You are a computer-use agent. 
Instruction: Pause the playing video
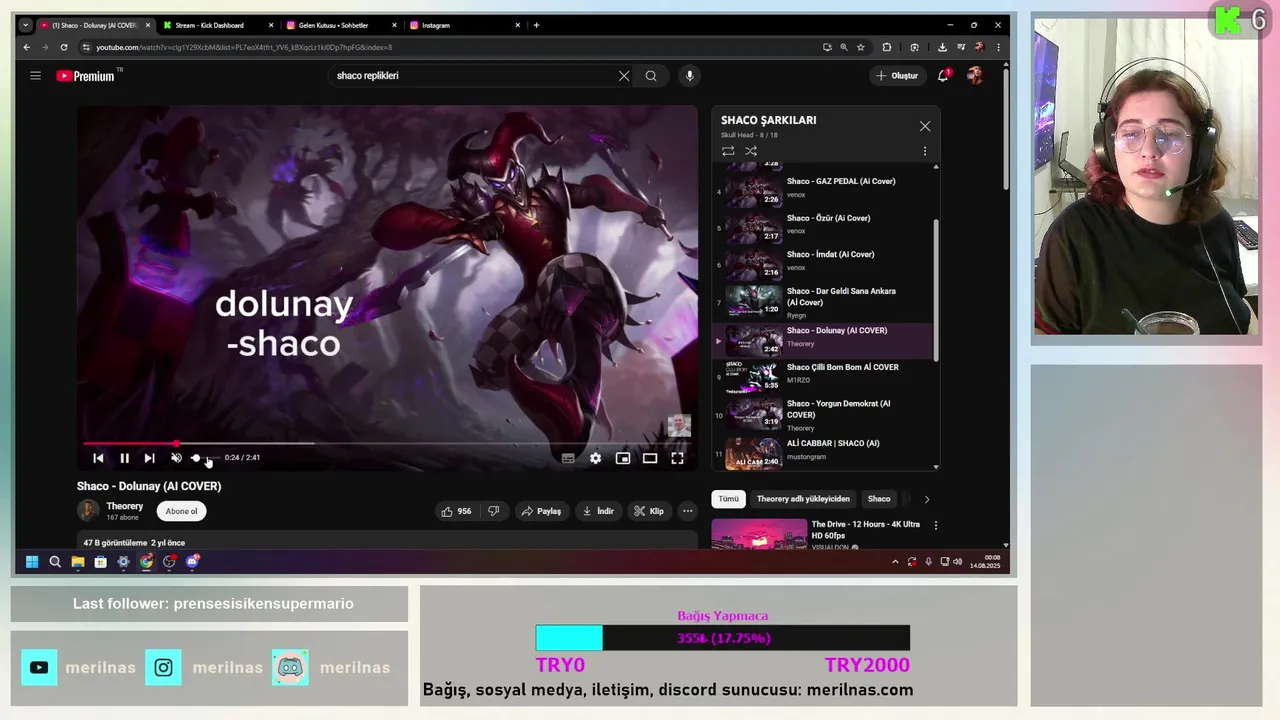(124, 458)
